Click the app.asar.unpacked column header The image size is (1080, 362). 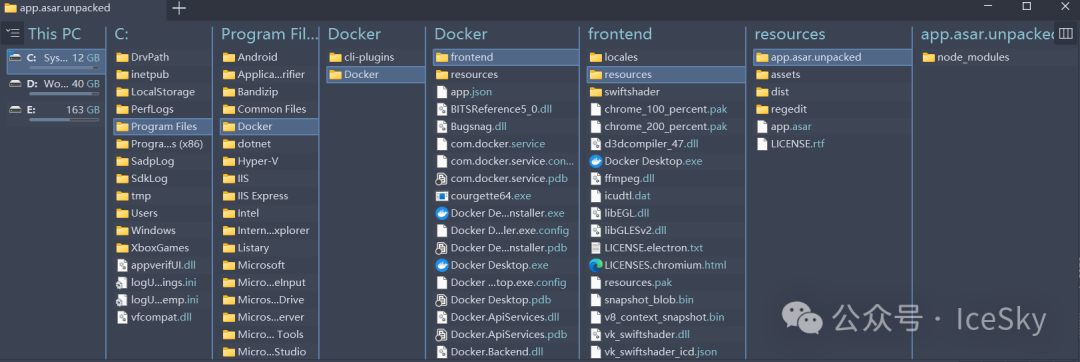pyautogui.click(x=988, y=34)
